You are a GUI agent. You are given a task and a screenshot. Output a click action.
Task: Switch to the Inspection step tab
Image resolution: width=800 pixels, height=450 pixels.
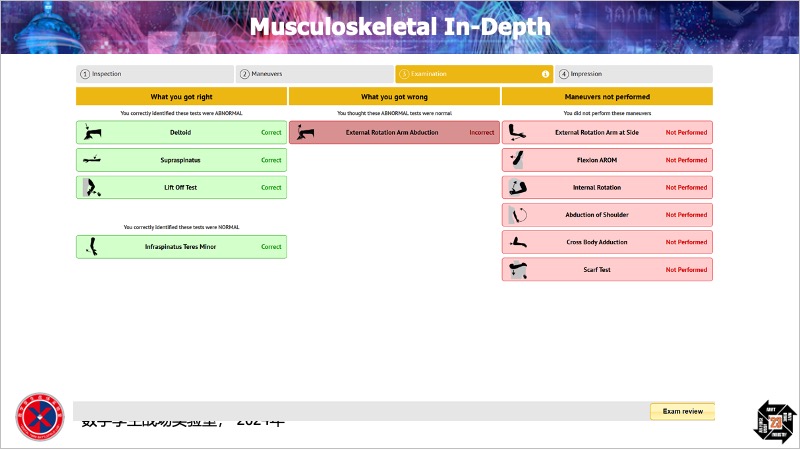pyautogui.click(x=155, y=74)
